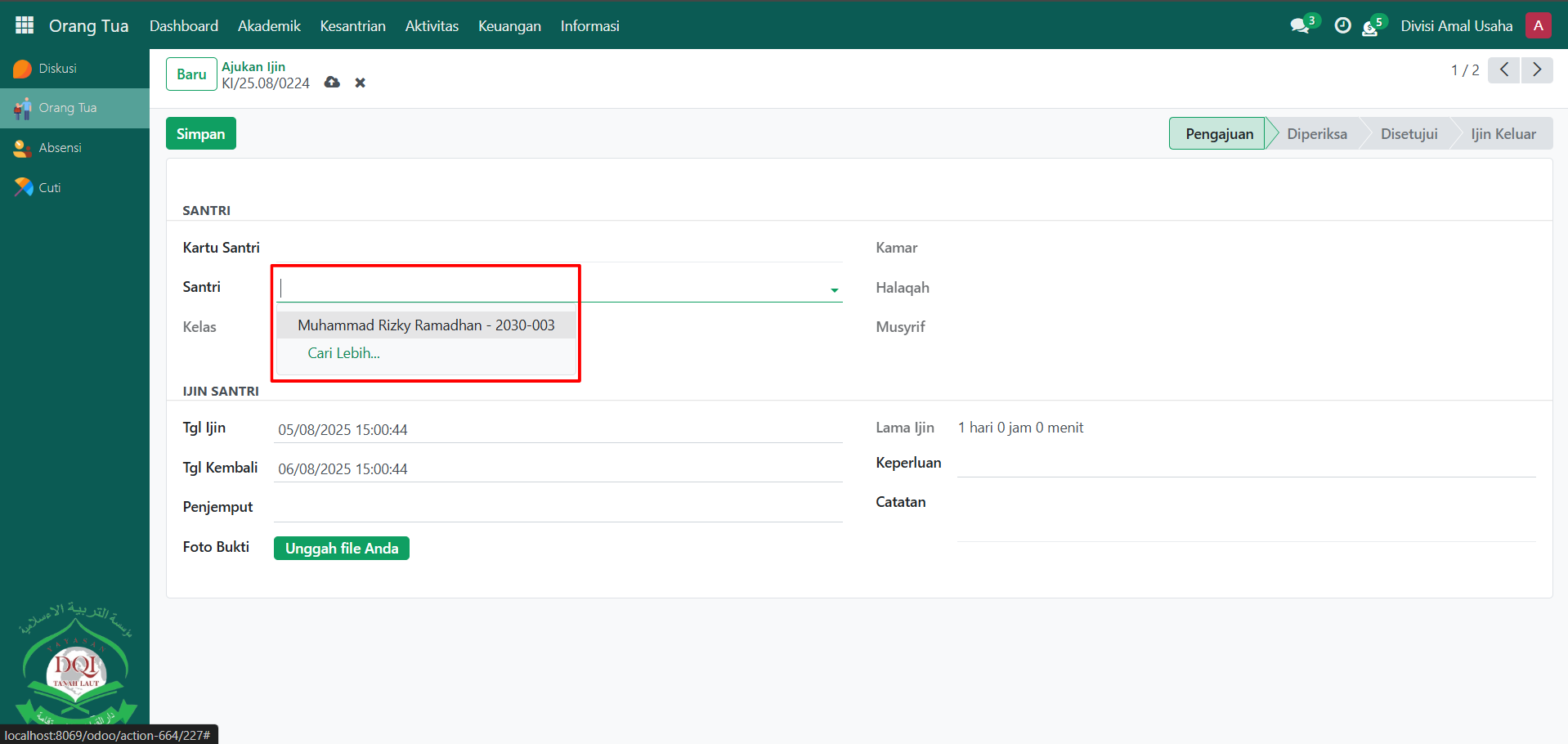The width and height of the screenshot is (1568, 744).
Task: Open the activities clock icon
Action: [1342, 25]
